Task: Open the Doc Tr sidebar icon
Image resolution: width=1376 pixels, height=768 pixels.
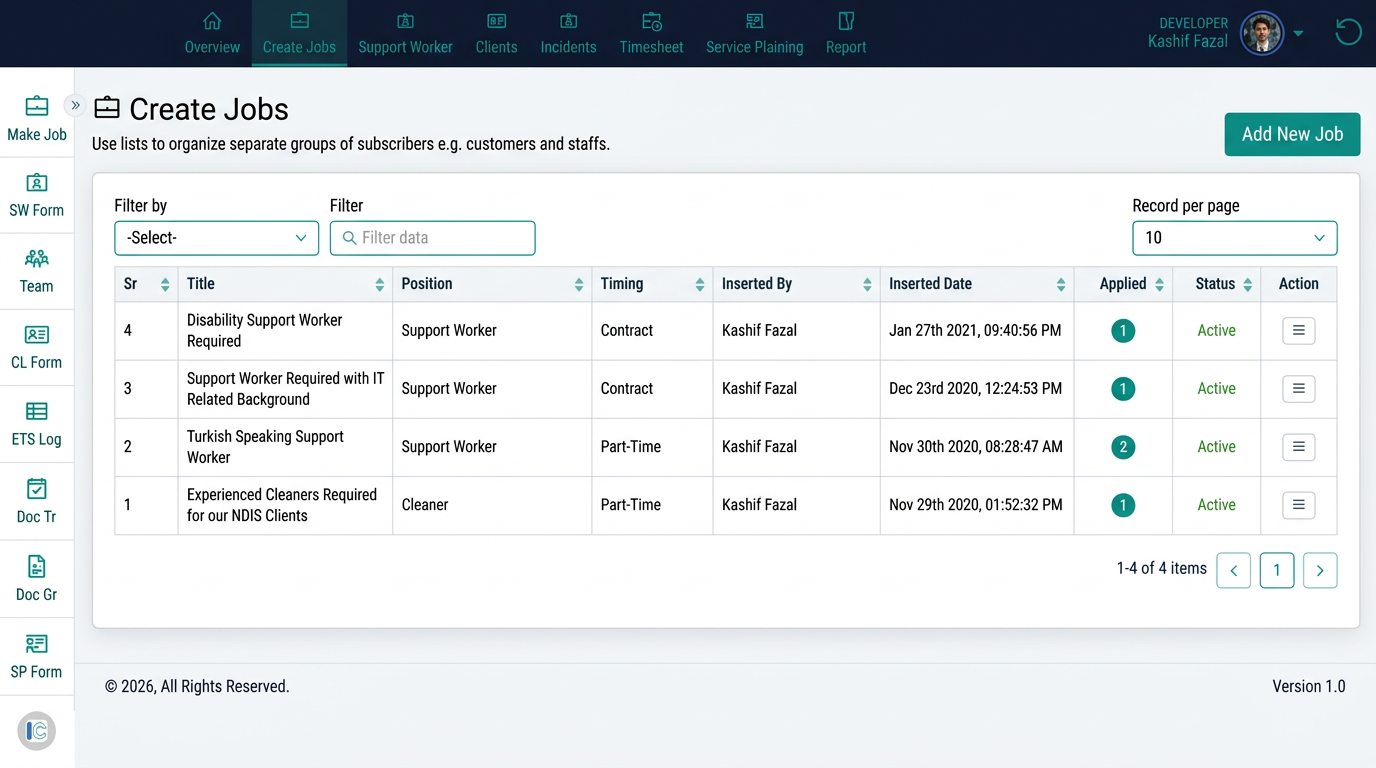Action: pos(37,501)
